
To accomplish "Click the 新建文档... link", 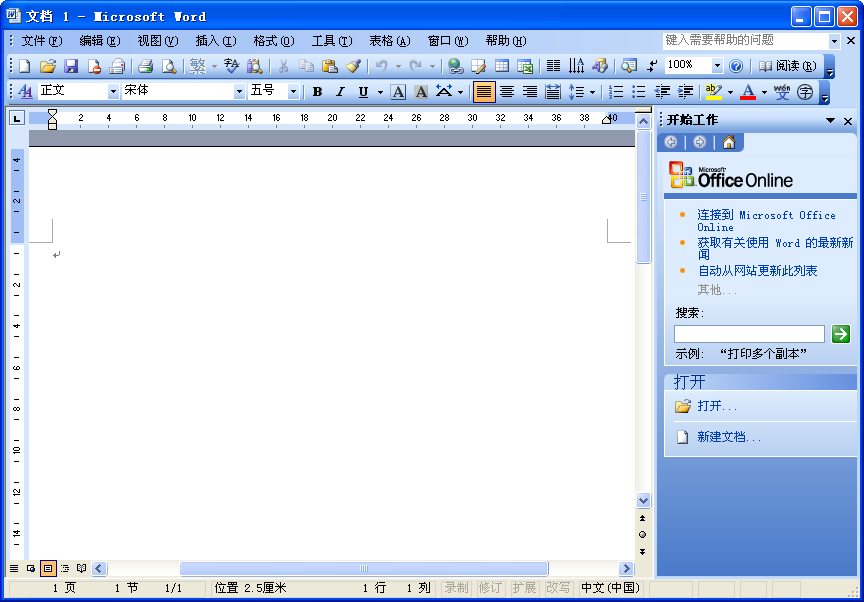I will [729, 437].
